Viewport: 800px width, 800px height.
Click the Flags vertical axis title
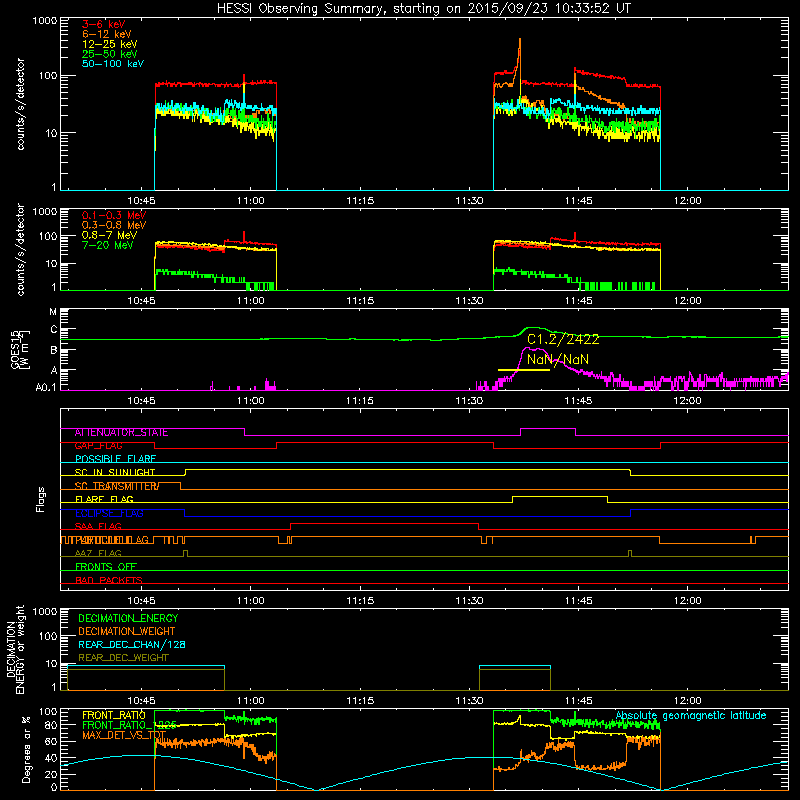point(41,499)
